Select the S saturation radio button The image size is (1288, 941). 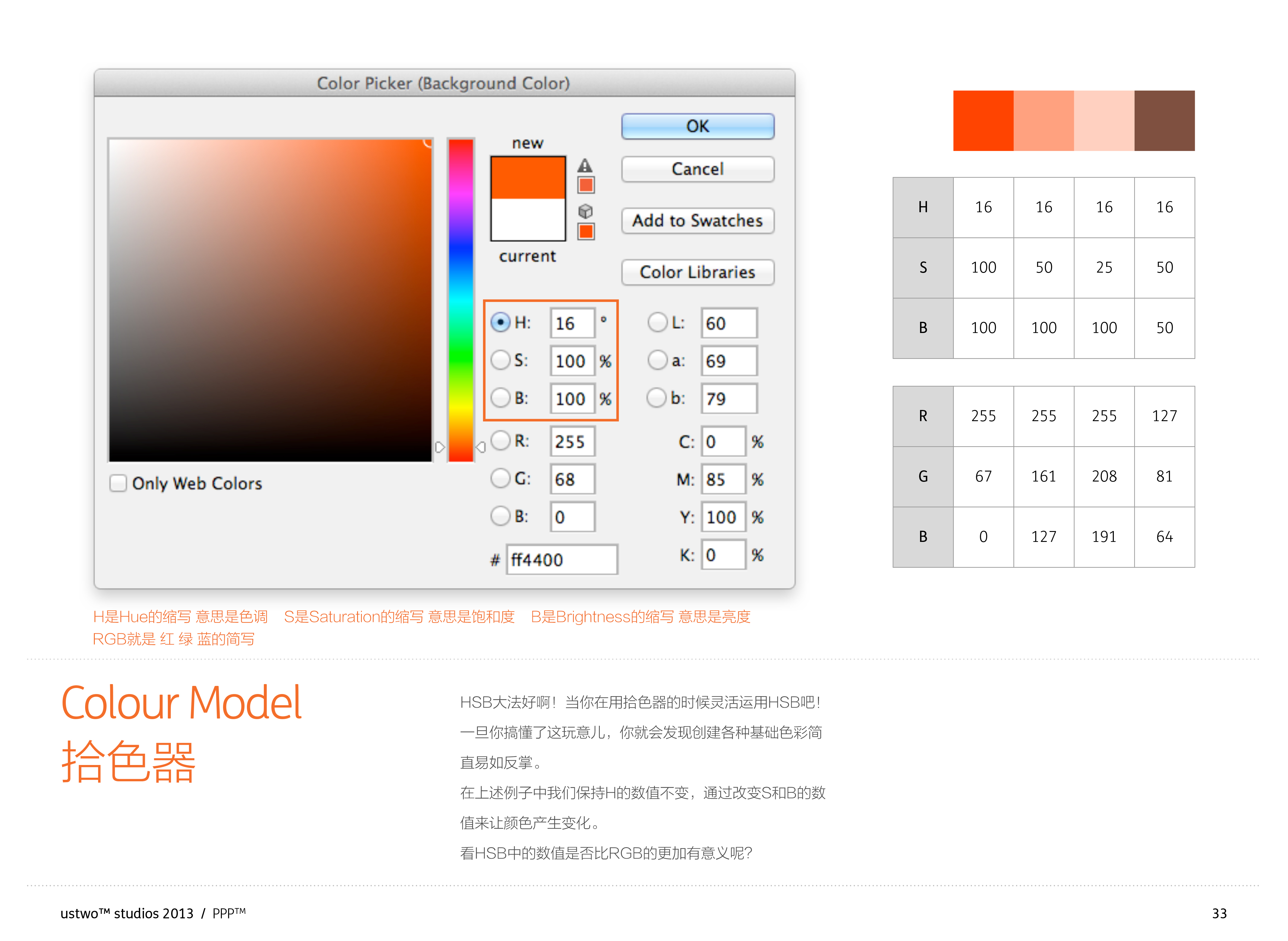(500, 360)
